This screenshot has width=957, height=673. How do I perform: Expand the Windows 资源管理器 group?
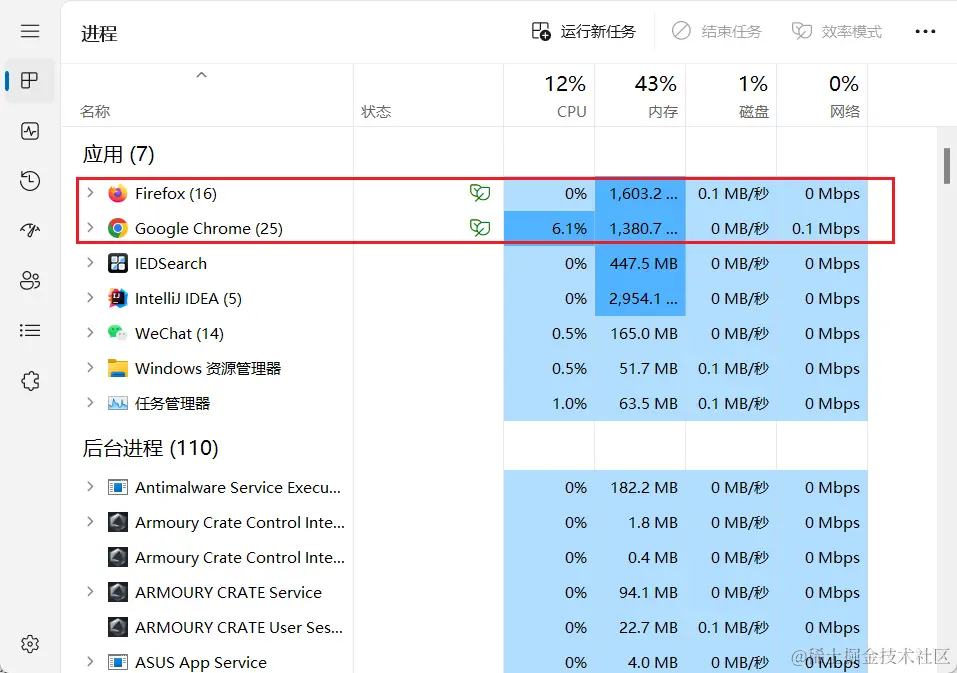90,367
